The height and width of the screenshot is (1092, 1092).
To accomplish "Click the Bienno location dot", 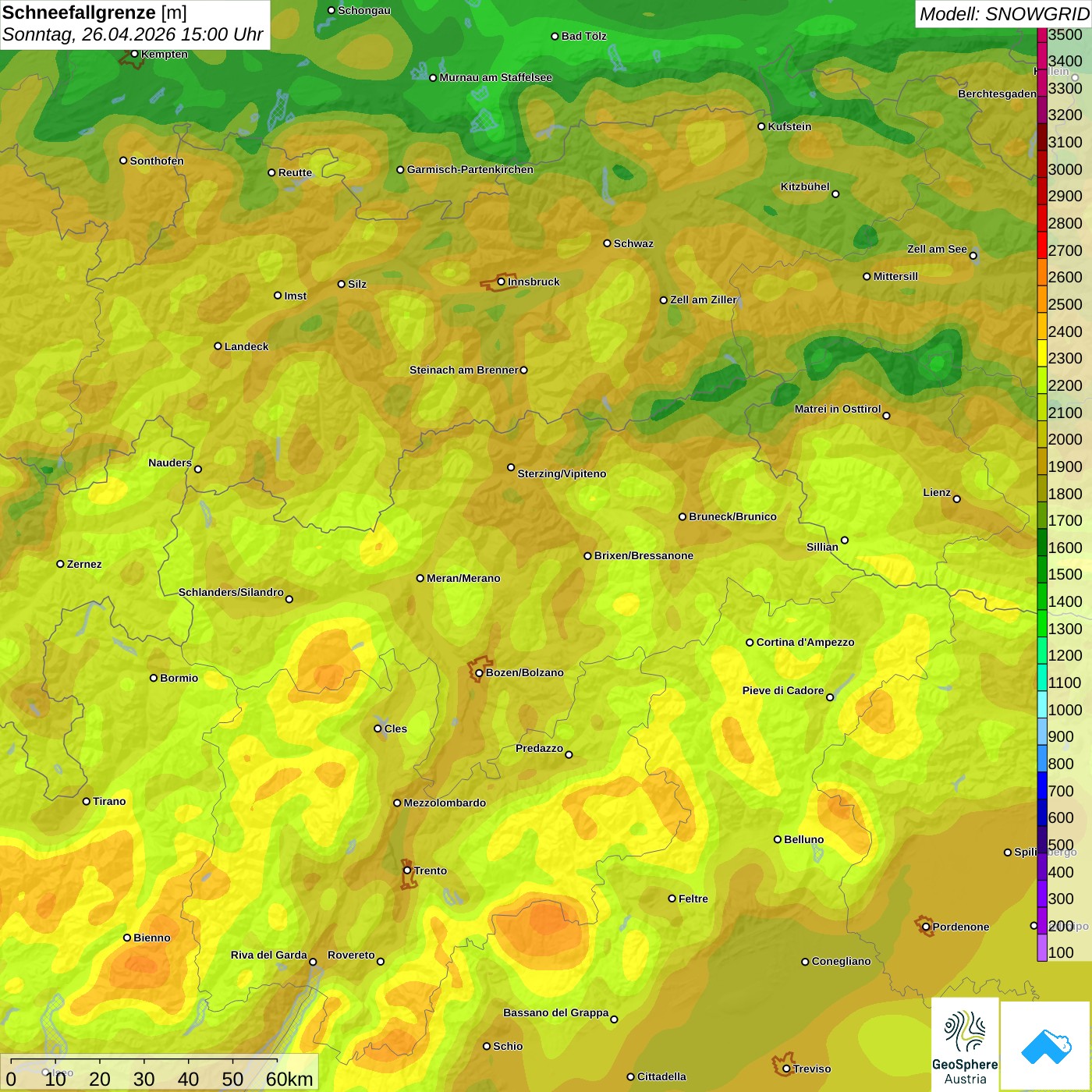I will pyautogui.click(x=126, y=938).
